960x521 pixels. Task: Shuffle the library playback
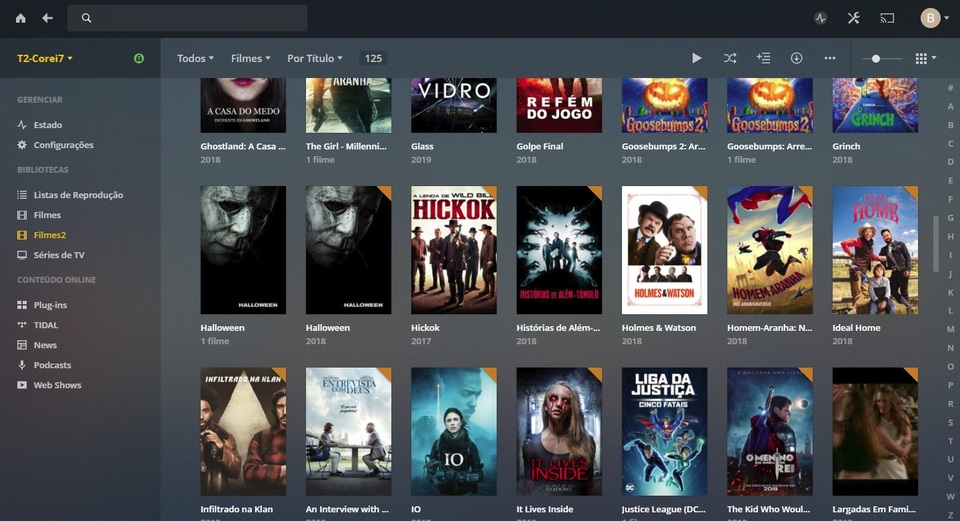click(x=730, y=58)
